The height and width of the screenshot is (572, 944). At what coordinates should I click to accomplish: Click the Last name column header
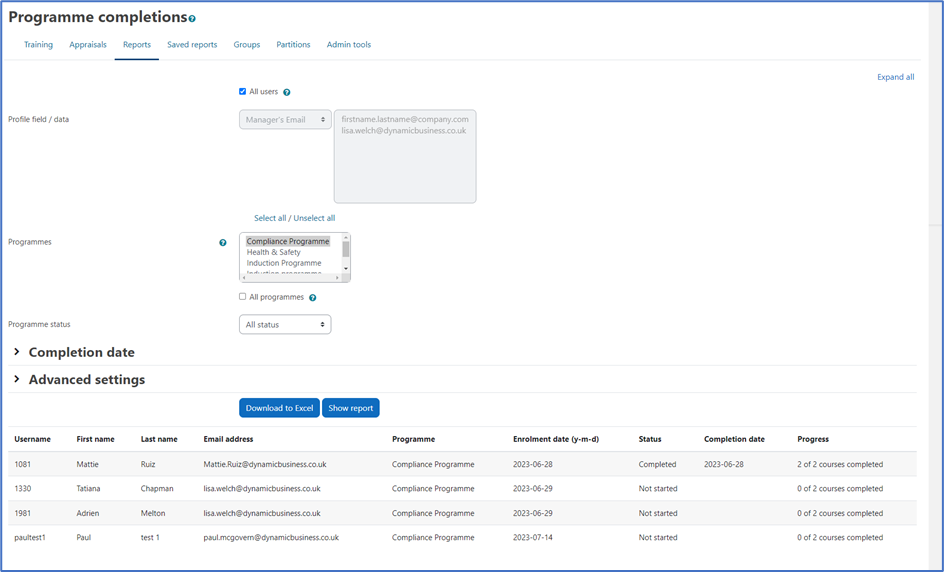coord(159,440)
